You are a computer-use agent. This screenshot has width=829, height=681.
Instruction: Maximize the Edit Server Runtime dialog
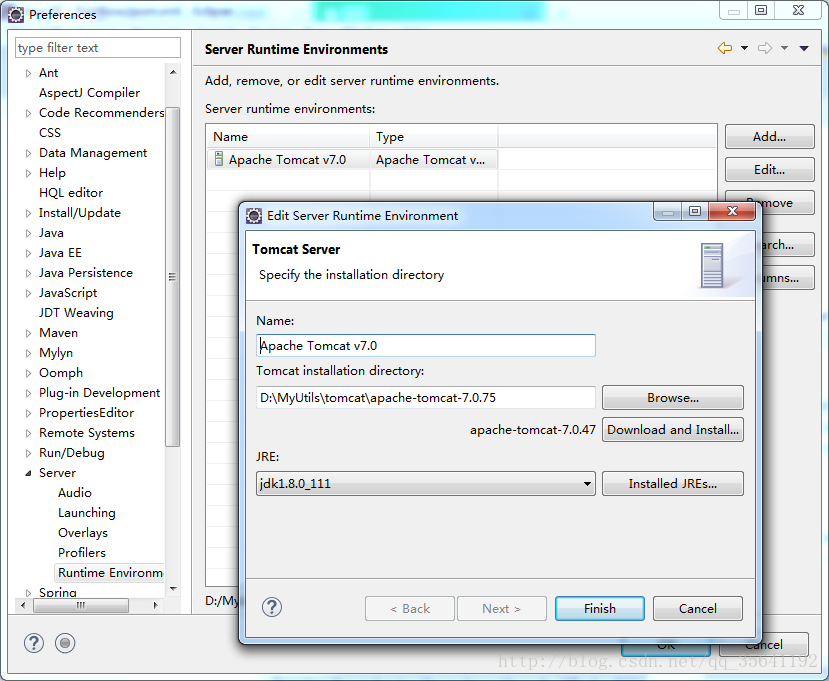click(x=695, y=211)
